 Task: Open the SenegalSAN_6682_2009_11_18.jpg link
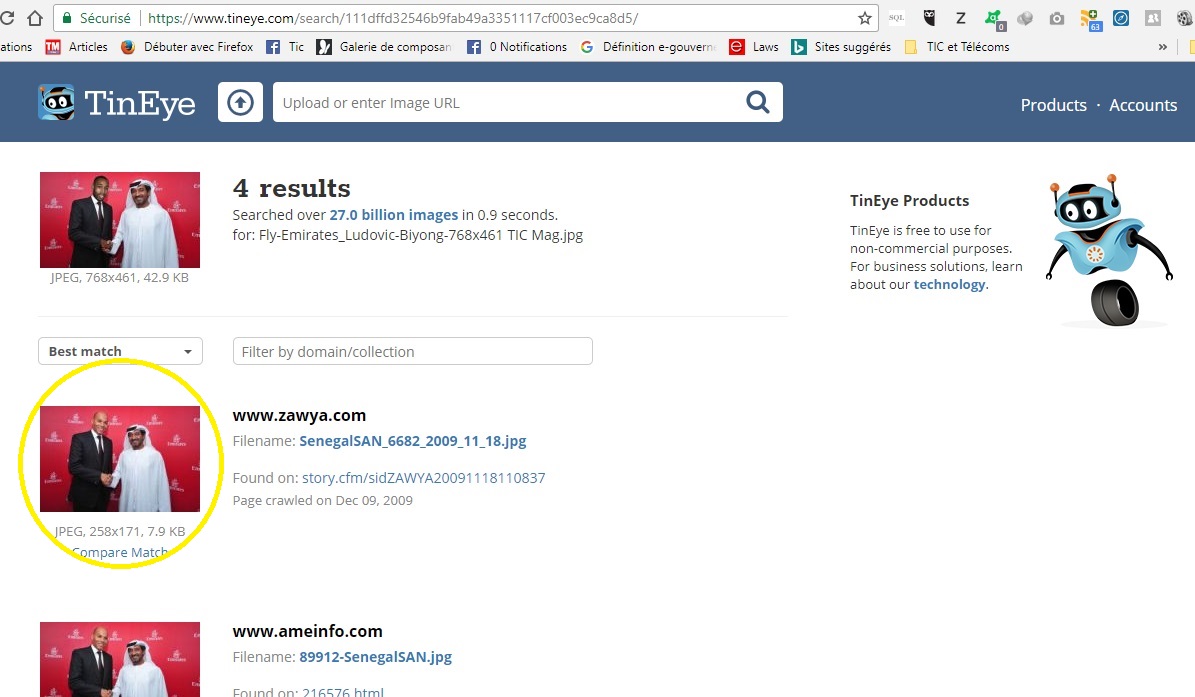tap(412, 441)
